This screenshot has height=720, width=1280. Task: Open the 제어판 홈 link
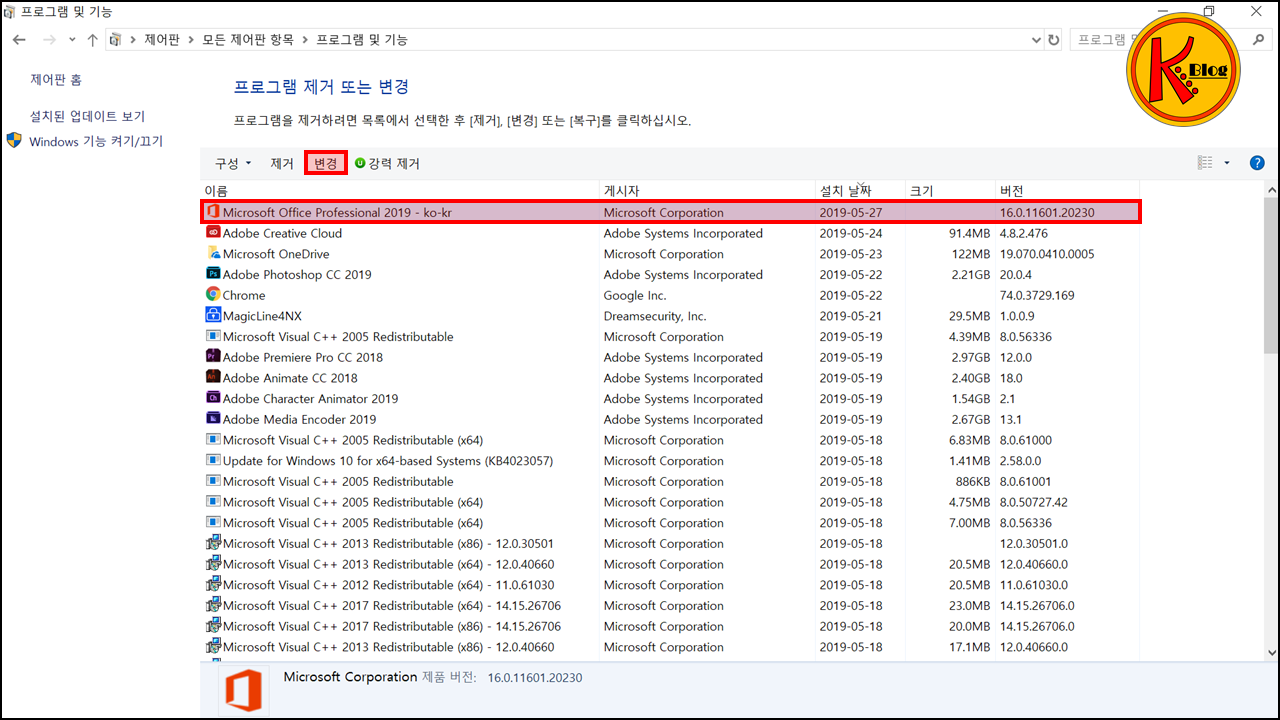click(x=56, y=80)
